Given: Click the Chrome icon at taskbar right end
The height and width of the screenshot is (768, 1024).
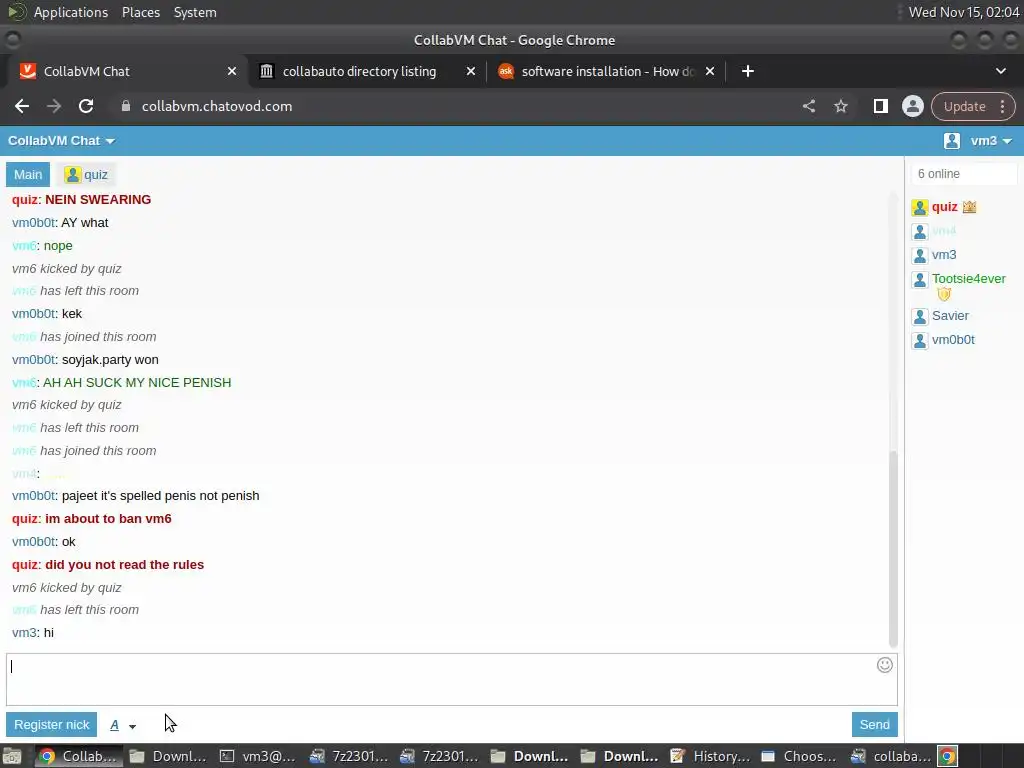Looking at the screenshot, I should [948, 756].
